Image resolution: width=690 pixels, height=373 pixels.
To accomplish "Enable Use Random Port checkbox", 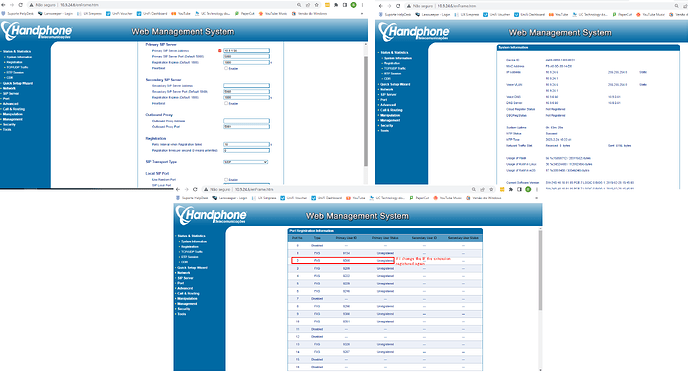I will [x=226, y=179].
